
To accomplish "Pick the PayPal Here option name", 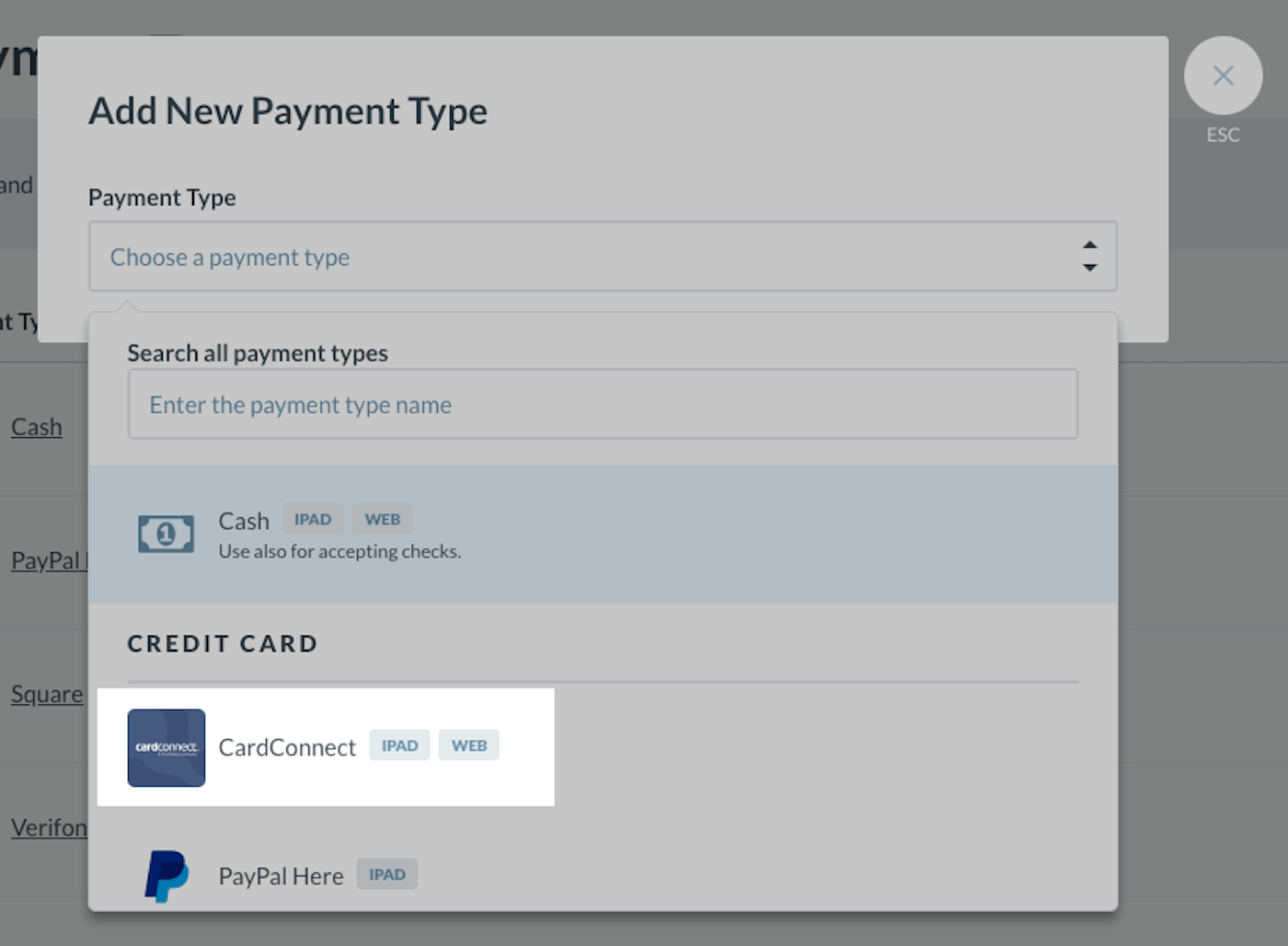I will [281, 876].
